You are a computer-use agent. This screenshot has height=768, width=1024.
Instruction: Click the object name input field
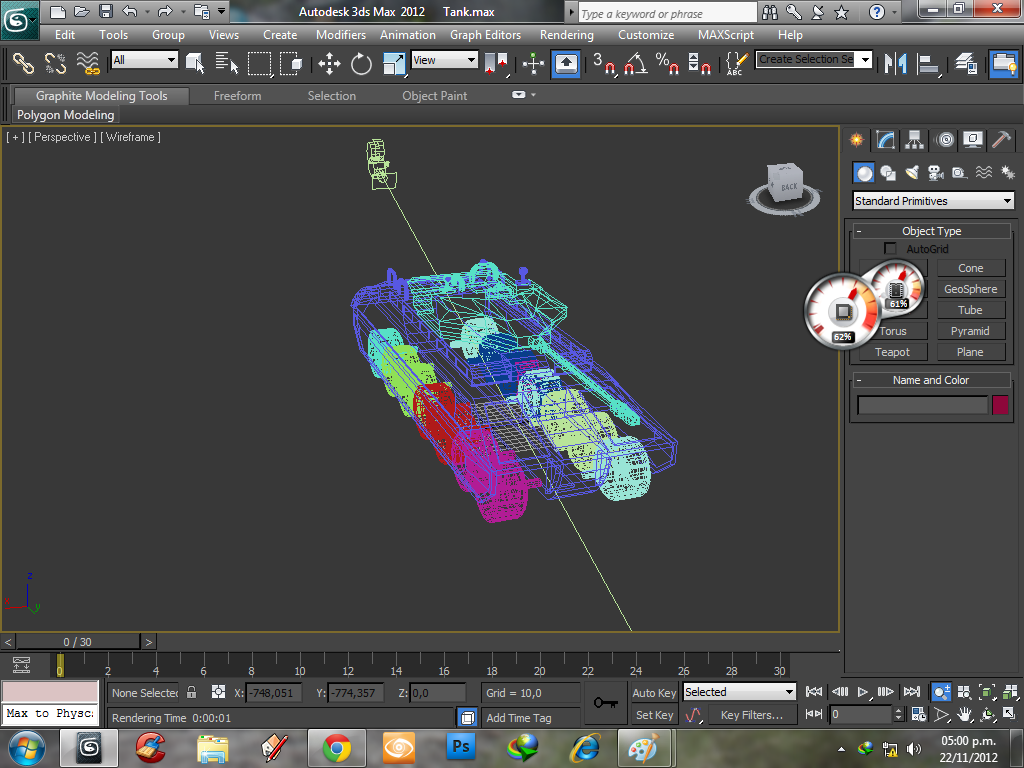922,405
